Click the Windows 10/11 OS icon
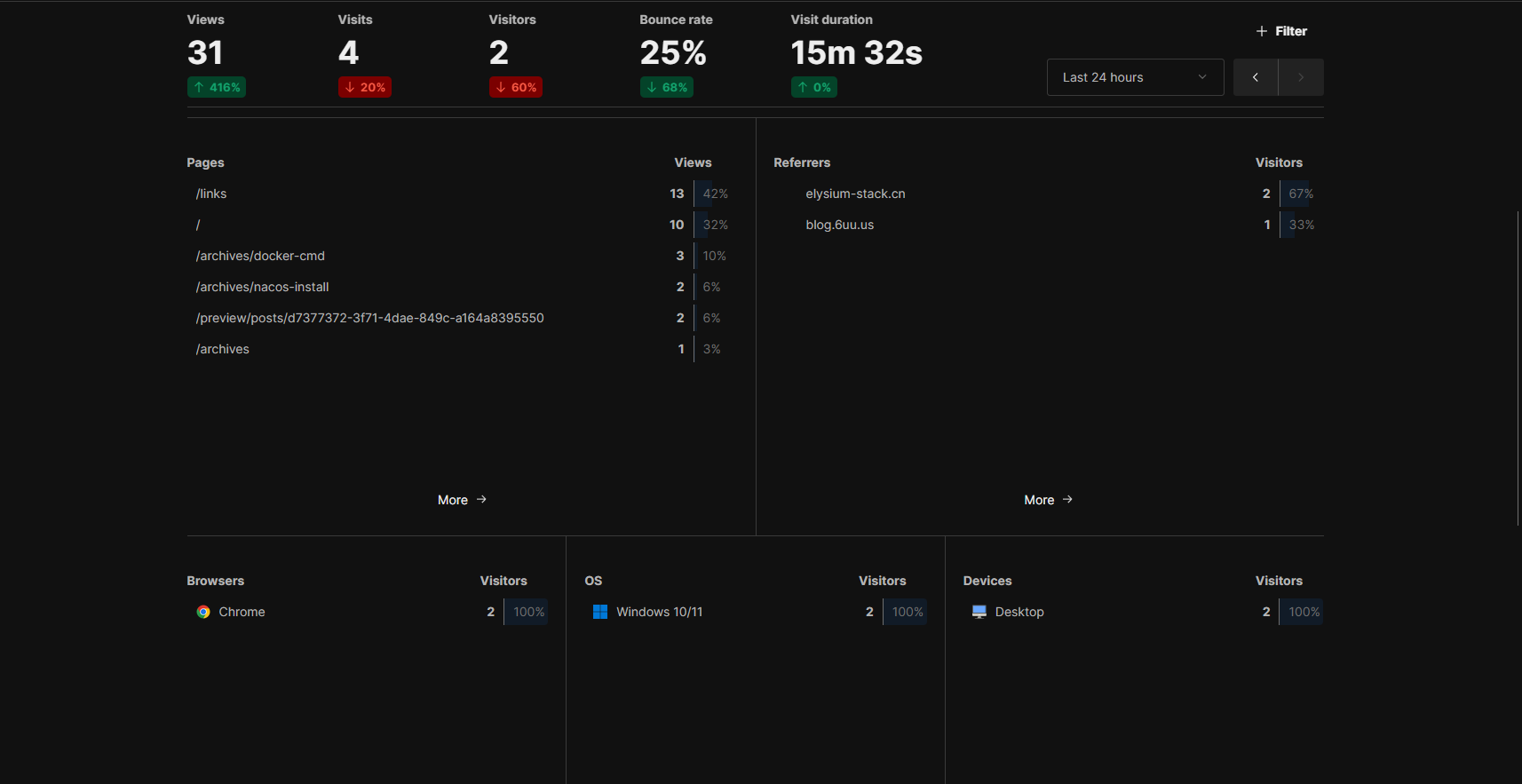The image size is (1522, 784). [x=600, y=612]
